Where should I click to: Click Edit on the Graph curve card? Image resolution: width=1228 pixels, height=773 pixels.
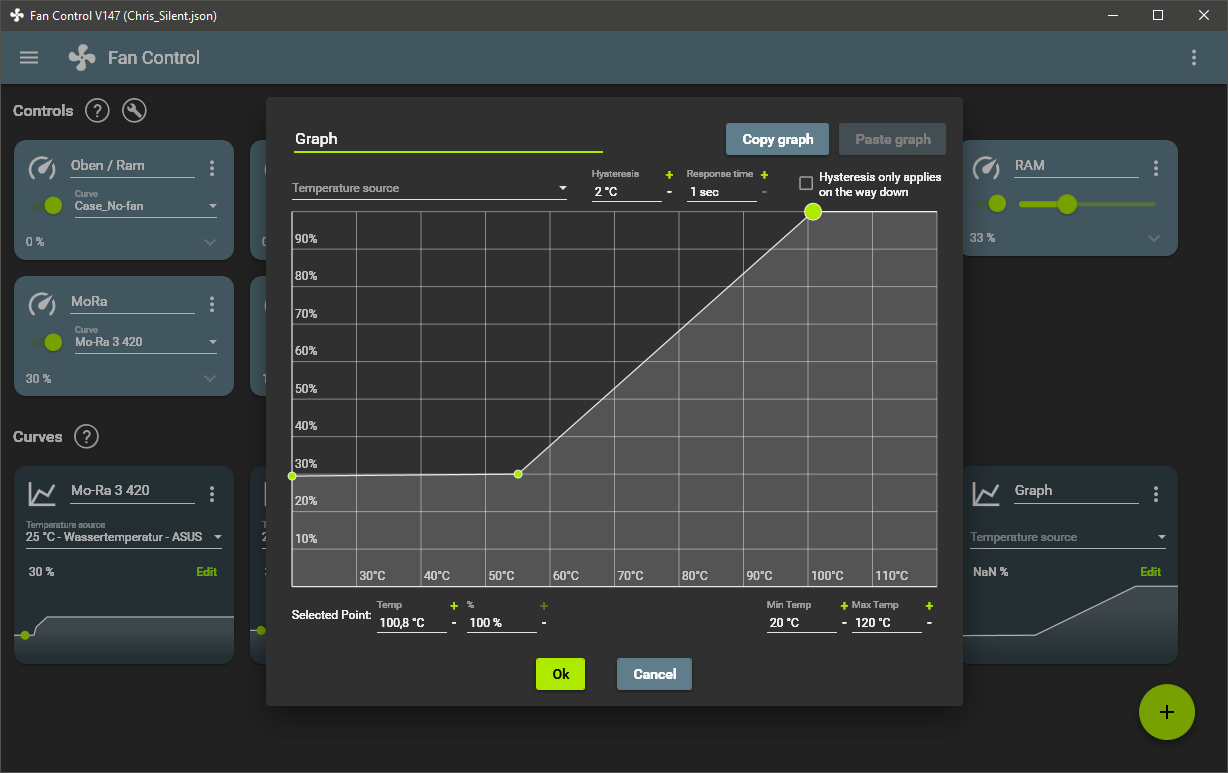coord(1151,572)
